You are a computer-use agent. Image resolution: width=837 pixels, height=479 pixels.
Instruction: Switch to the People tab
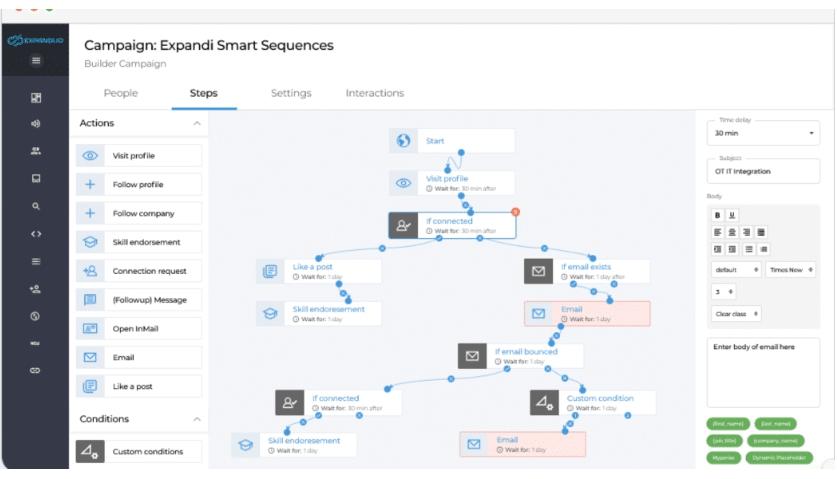pyautogui.click(x=121, y=93)
